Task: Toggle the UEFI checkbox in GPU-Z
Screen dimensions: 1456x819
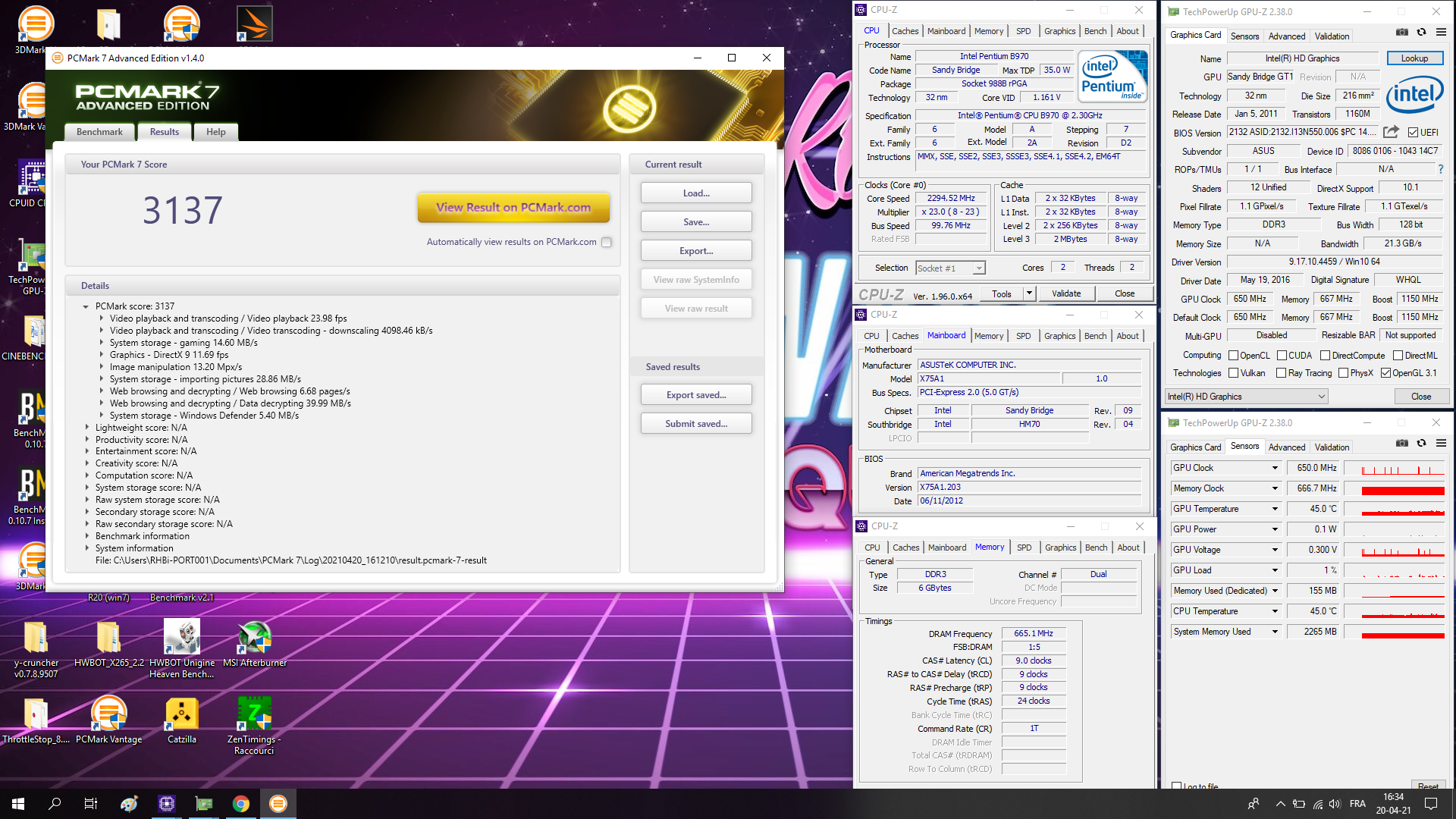Action: [1413, 133]
